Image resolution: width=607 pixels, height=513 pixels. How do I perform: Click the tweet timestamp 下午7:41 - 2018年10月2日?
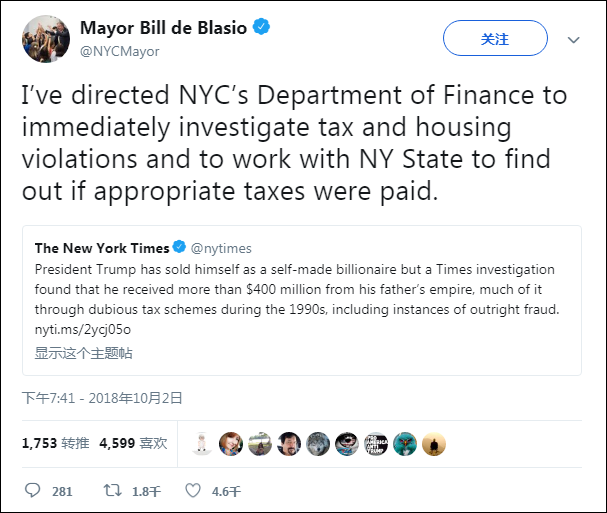102,397
